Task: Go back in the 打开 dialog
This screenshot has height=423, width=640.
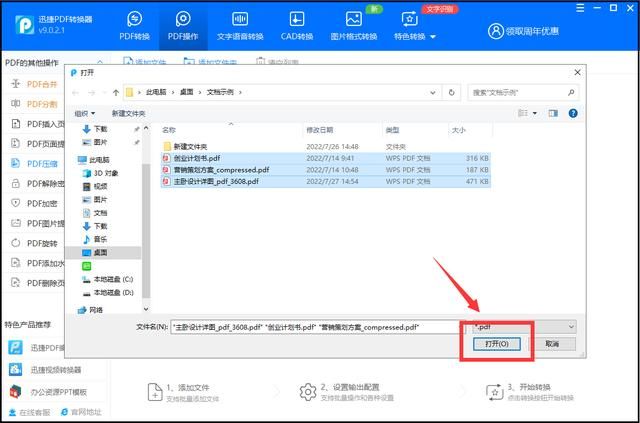Action: [x=75, y=93]
